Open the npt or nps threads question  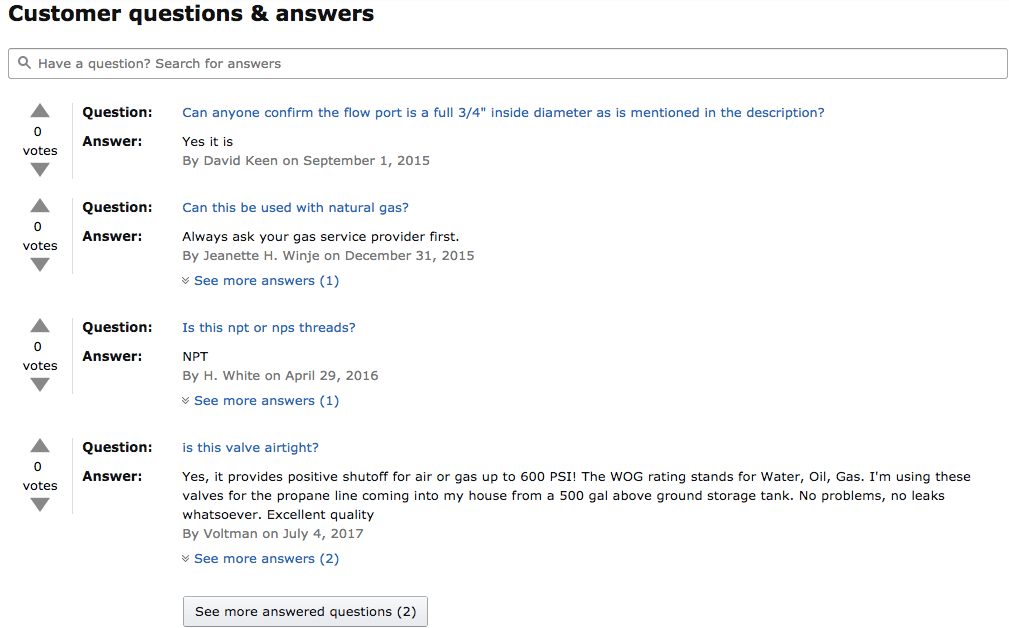pos(268,328)
